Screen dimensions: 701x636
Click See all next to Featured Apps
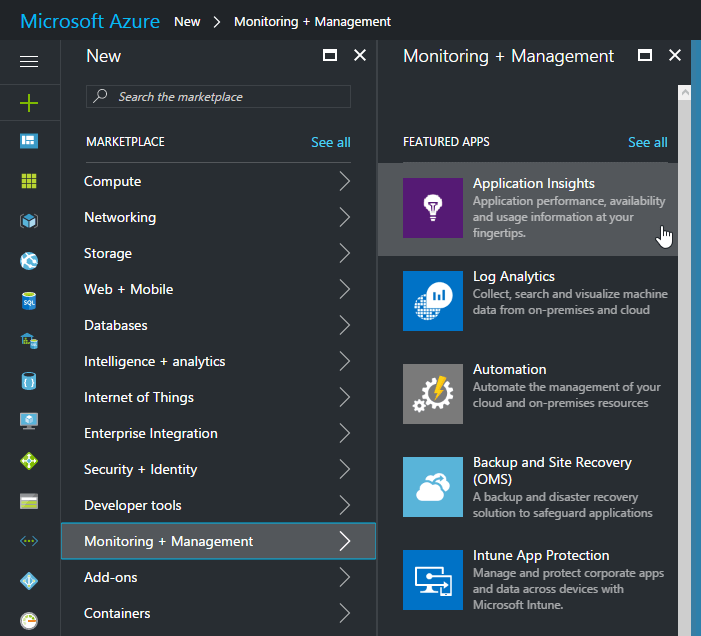pos(647,142)
